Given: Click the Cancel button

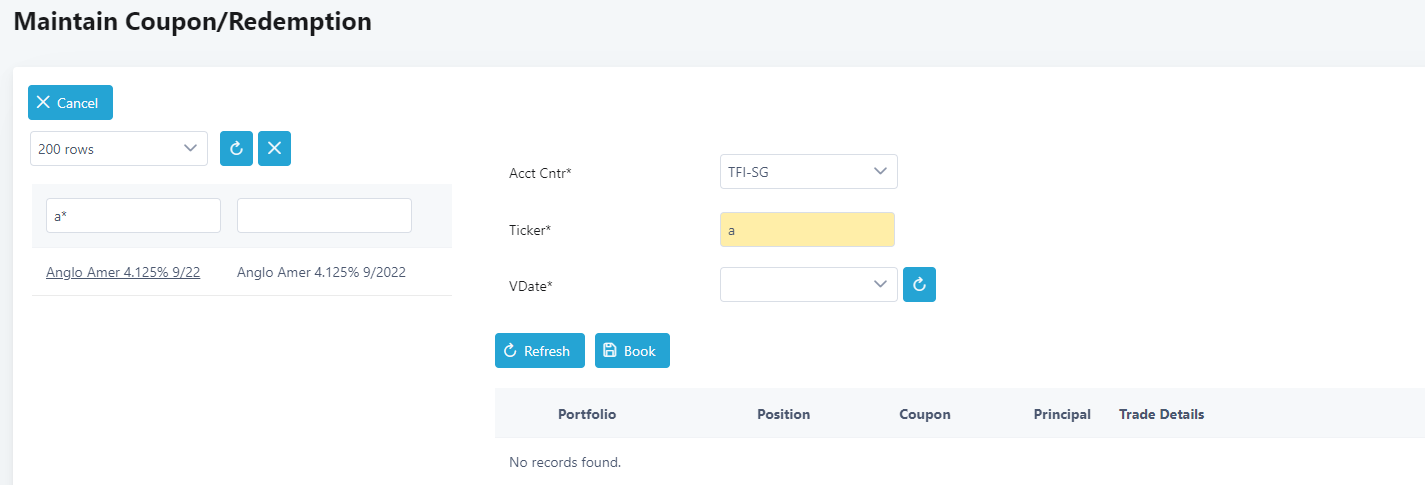Looking at the screenshot, I should (70, 103).
